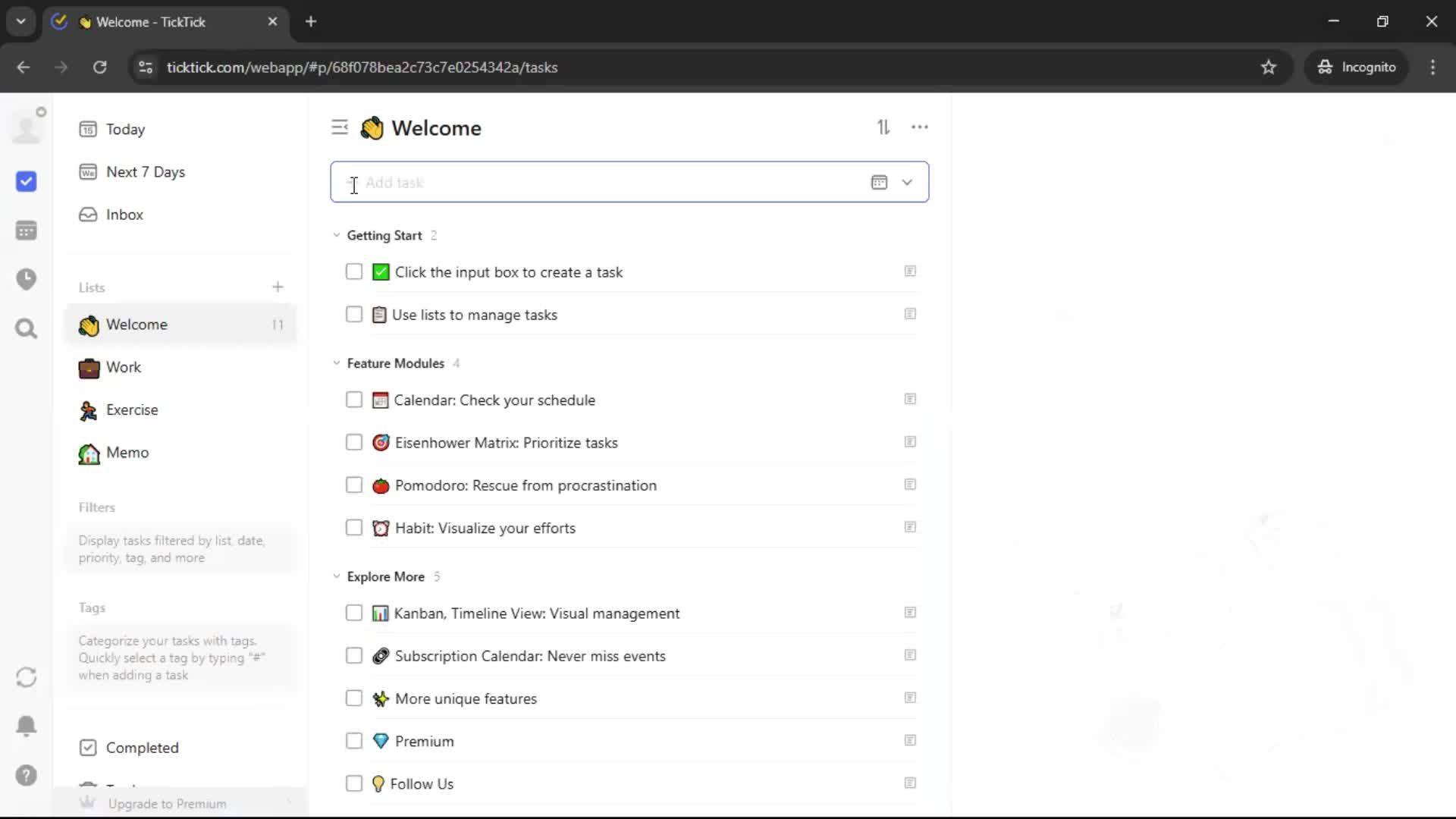Tick the 'Premium' task checkbox

coord(354,741)
